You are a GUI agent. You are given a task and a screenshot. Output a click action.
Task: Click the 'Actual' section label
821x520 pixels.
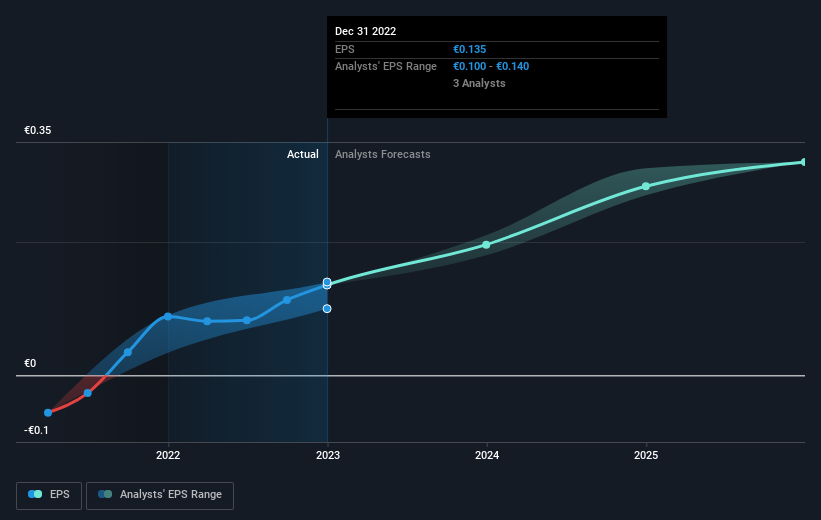(x=303, y=154)
